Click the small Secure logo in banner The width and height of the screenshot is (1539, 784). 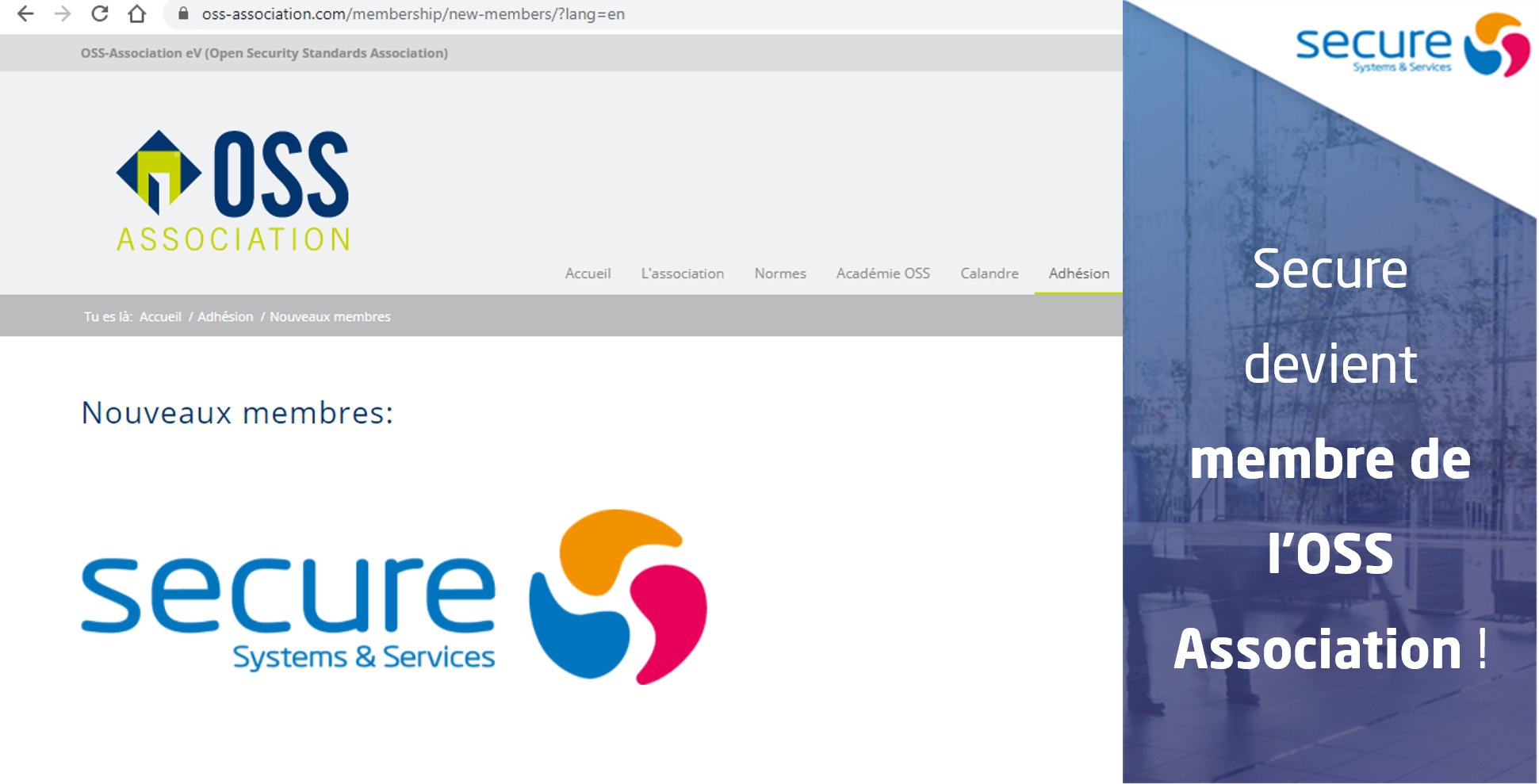click(x=1413, y=44)
